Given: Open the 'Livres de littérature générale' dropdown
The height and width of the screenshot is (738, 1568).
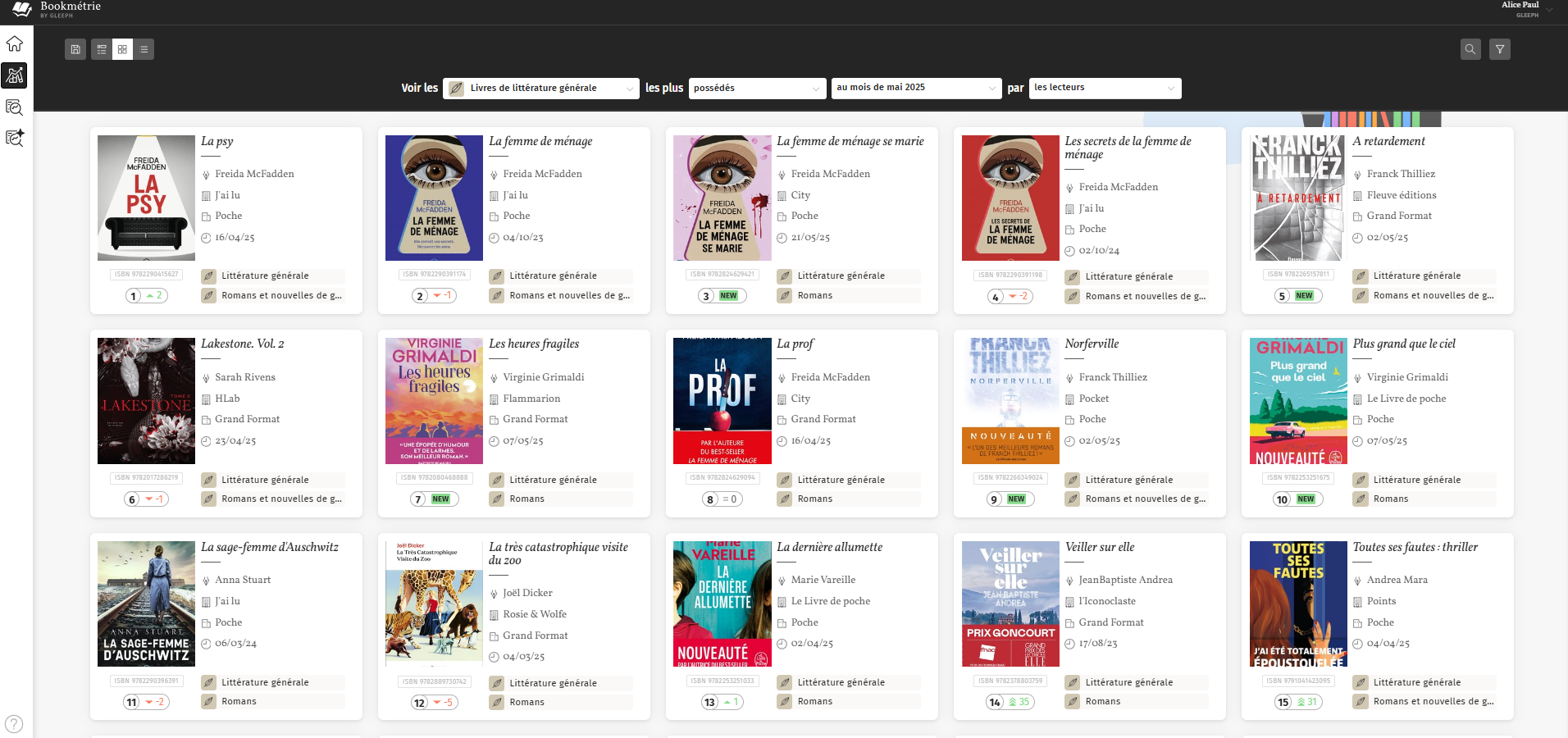Looking at the screenshot, I should point(541,88).
